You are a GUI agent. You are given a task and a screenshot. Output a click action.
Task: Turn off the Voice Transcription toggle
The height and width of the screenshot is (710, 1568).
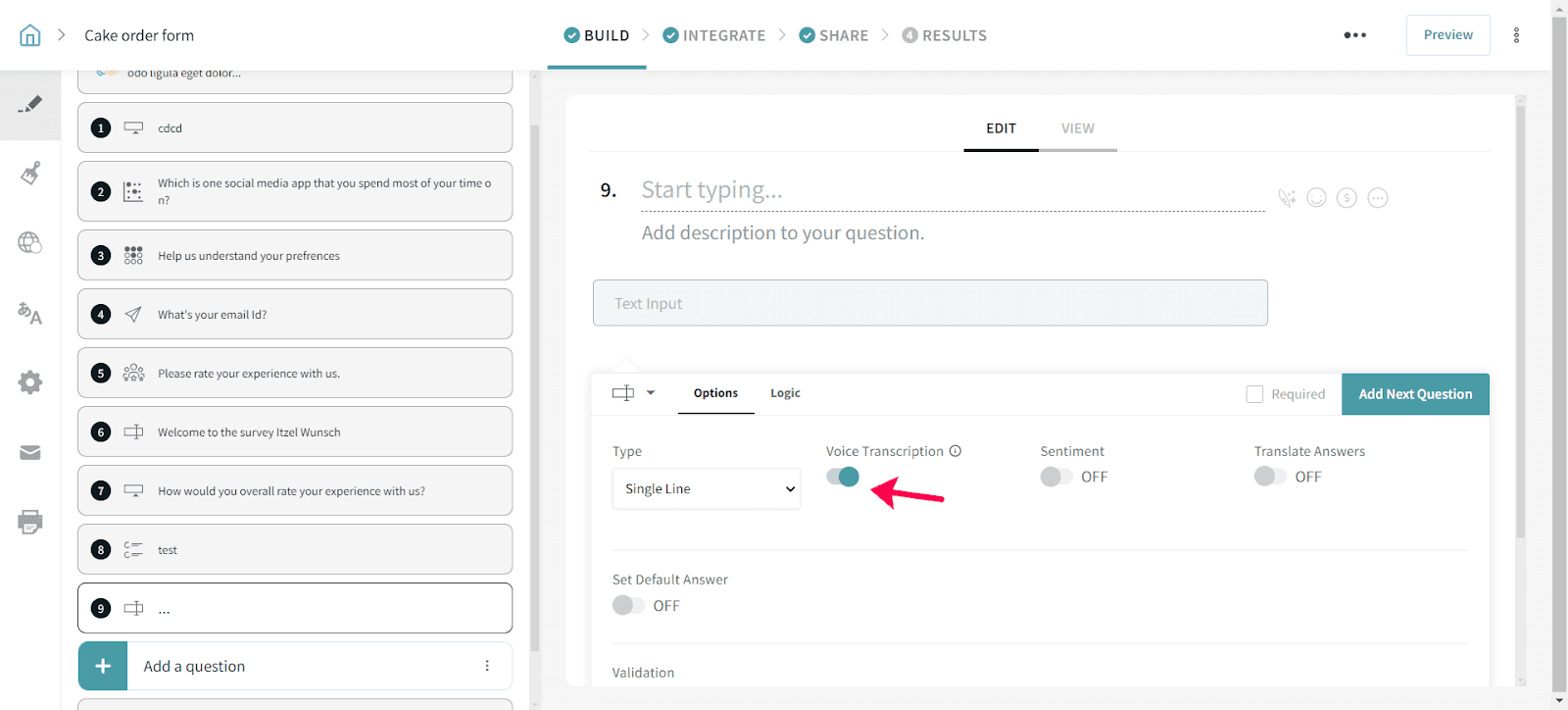point(843,477)
